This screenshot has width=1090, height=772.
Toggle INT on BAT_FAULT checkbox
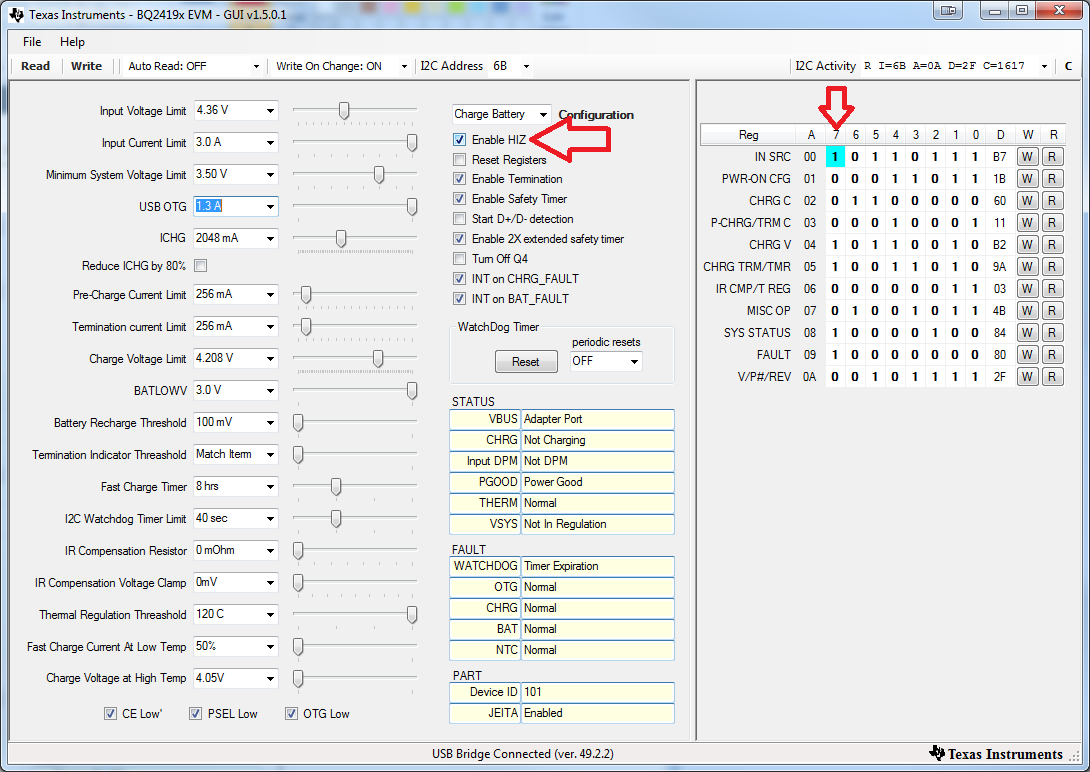click(x=459, y=299)
